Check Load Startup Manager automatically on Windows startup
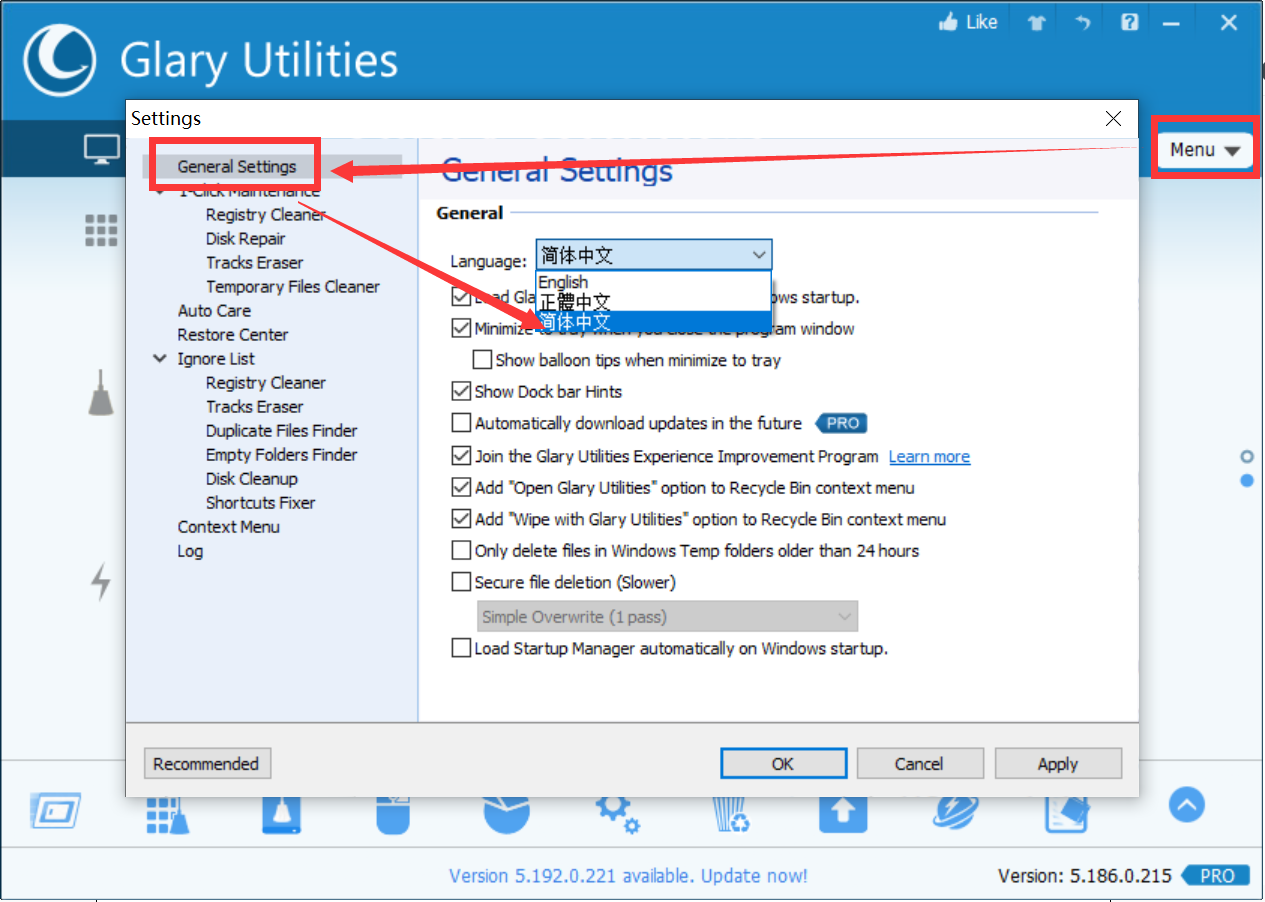This screenshot has width=1265, height=902. (x=461, y=648)
